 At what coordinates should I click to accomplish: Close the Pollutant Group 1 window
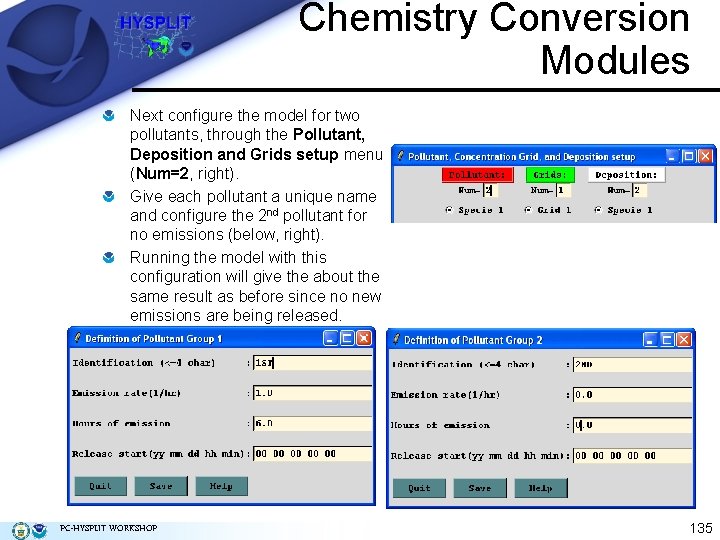(364, 338)
